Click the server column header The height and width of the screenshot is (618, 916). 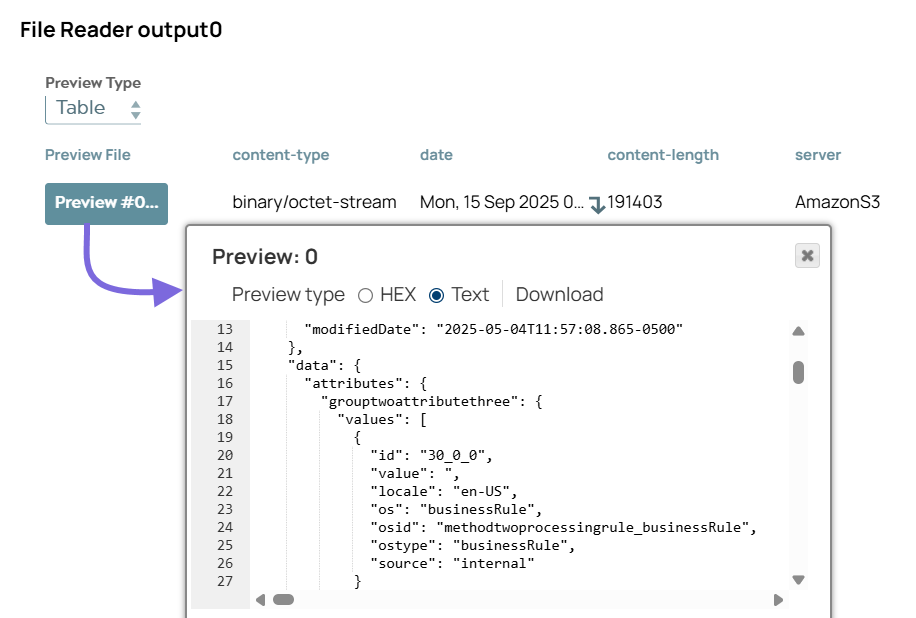pyautogui.click(x=817, y=155)
